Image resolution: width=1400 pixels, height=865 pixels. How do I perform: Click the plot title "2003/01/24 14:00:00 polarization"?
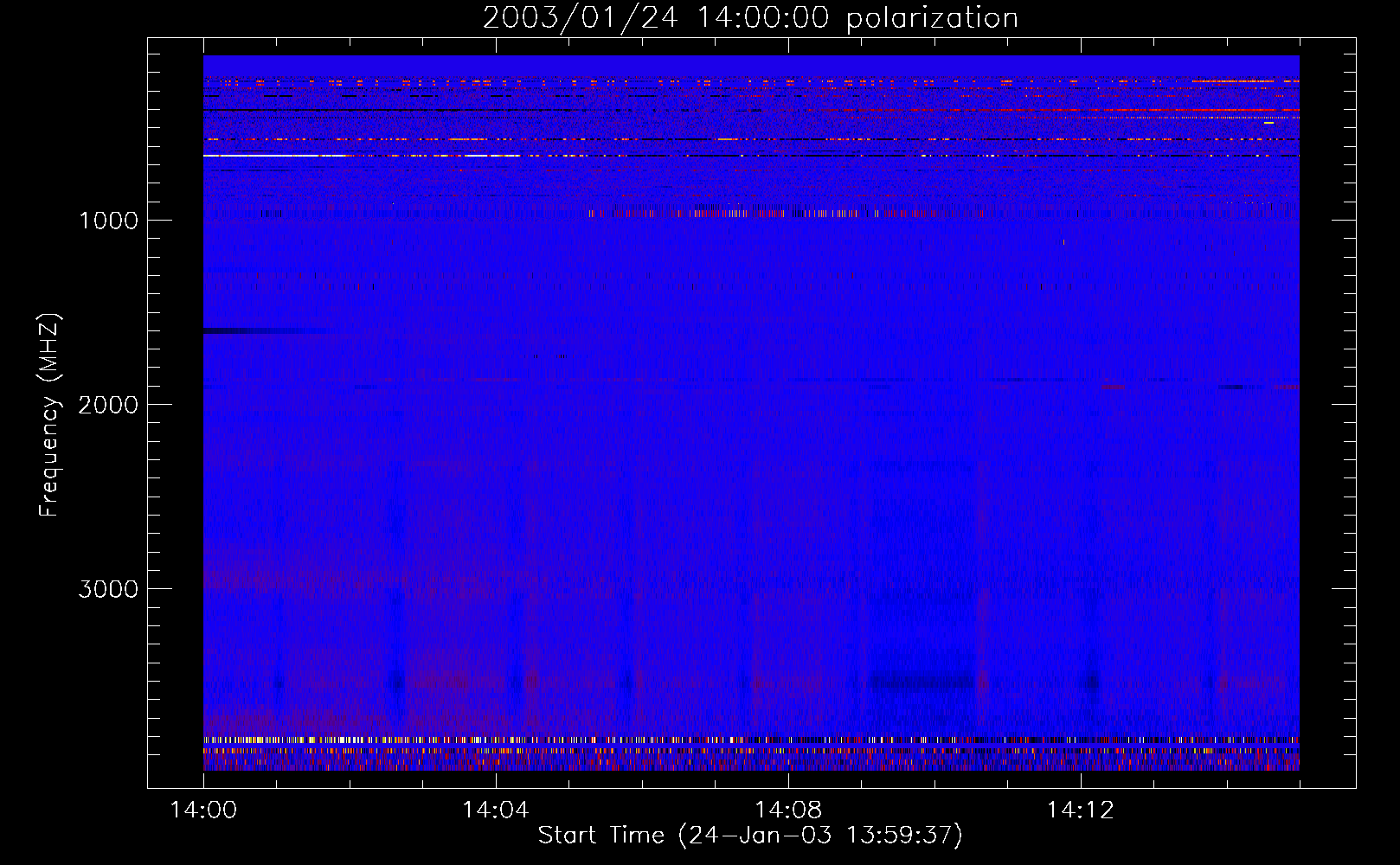750,18
